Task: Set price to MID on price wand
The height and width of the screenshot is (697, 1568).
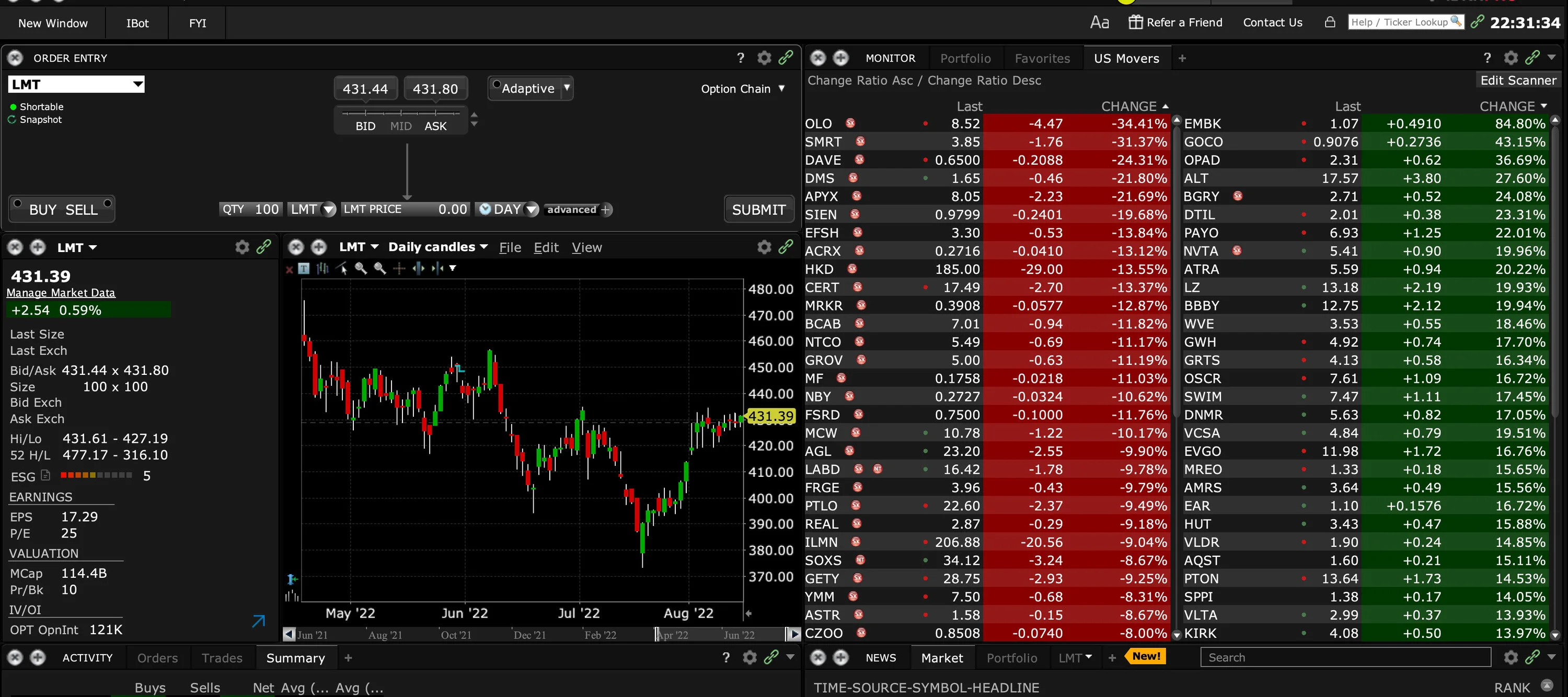Action: pyautogui.click(x=400, y=126)
